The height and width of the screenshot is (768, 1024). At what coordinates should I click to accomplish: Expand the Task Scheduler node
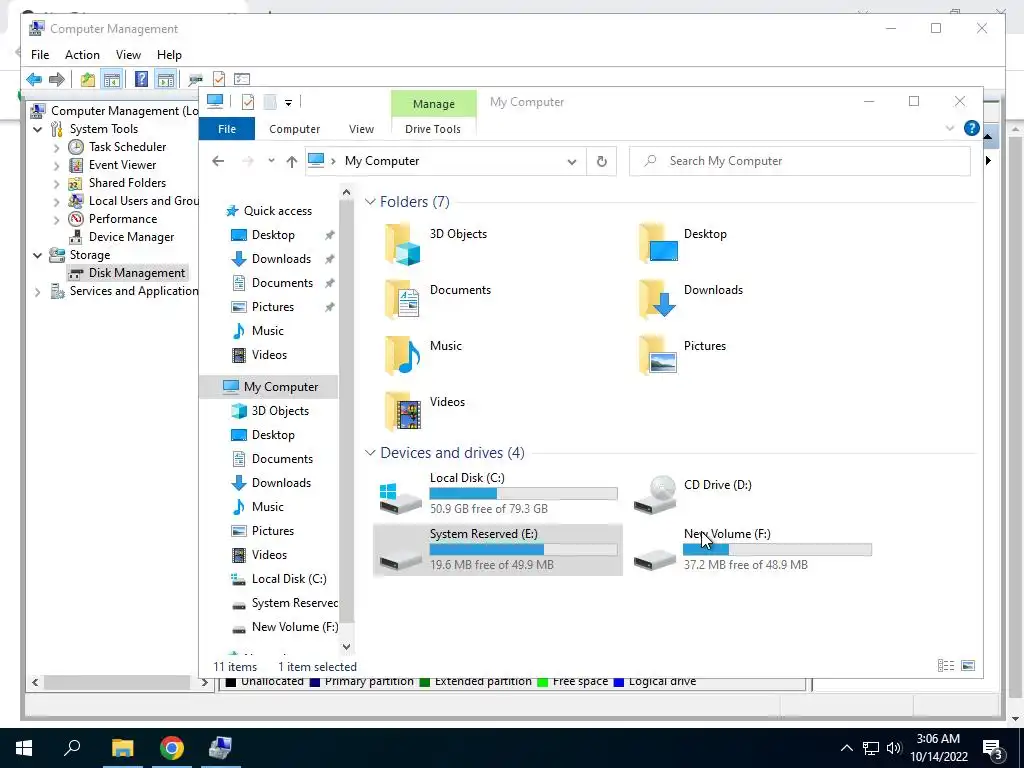click(x=57, y=148)
